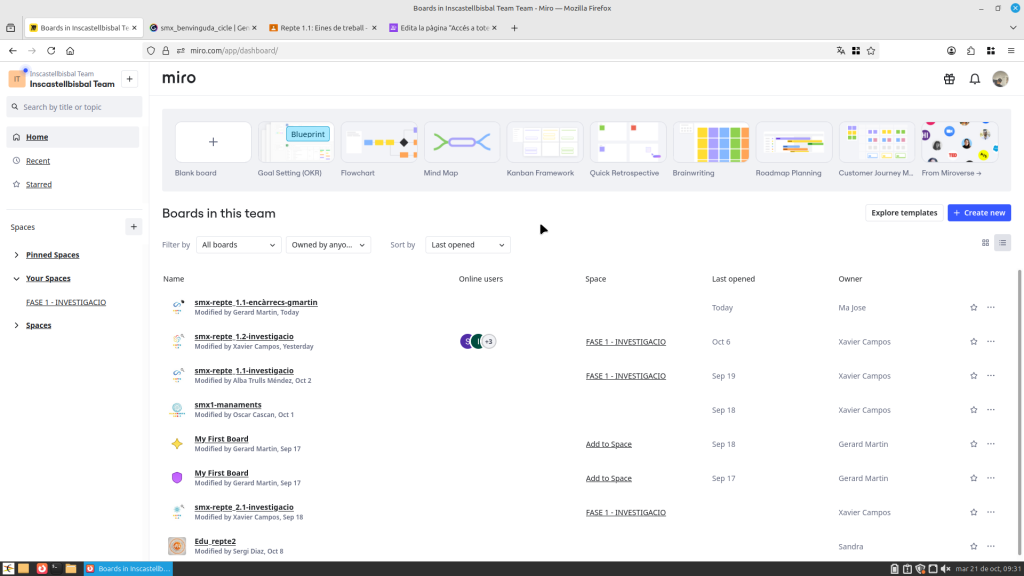Open the Owned by anyone dropdown
Viewport: 1024px width, 576px height.
[x=328, y=245]
